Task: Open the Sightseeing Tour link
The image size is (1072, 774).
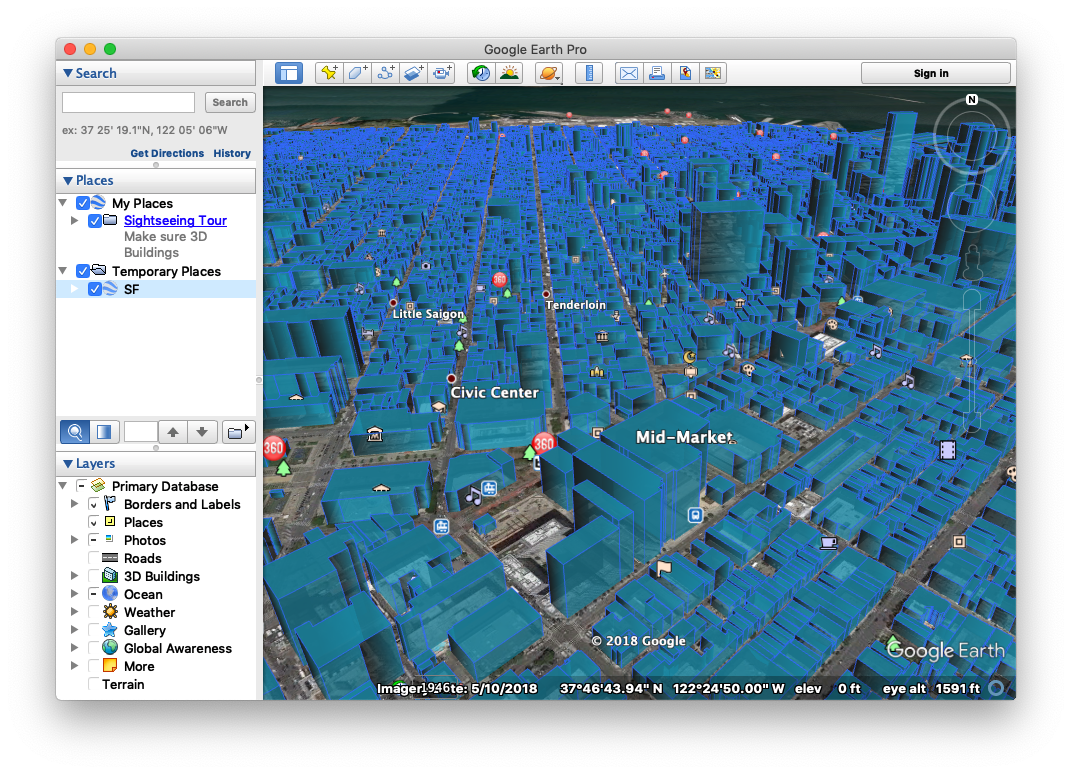Action: 175,220
